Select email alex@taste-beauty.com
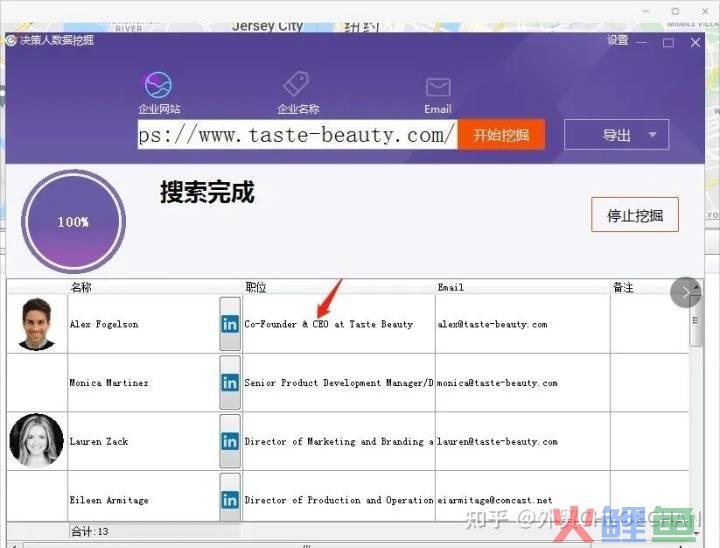720x548 pixels. click(x=523, y=324)
